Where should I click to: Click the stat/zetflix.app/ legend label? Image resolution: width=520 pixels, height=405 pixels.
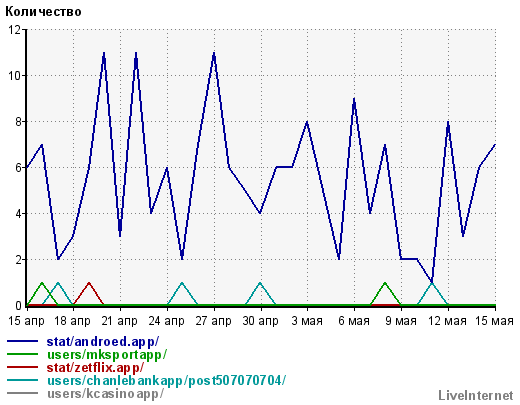(95, 368)
